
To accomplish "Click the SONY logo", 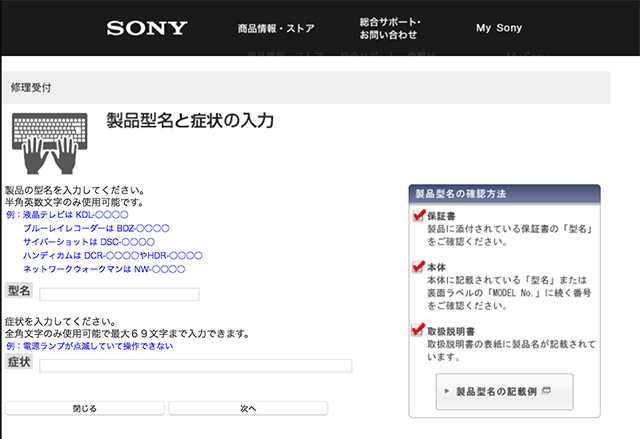I will coord(147,28).
